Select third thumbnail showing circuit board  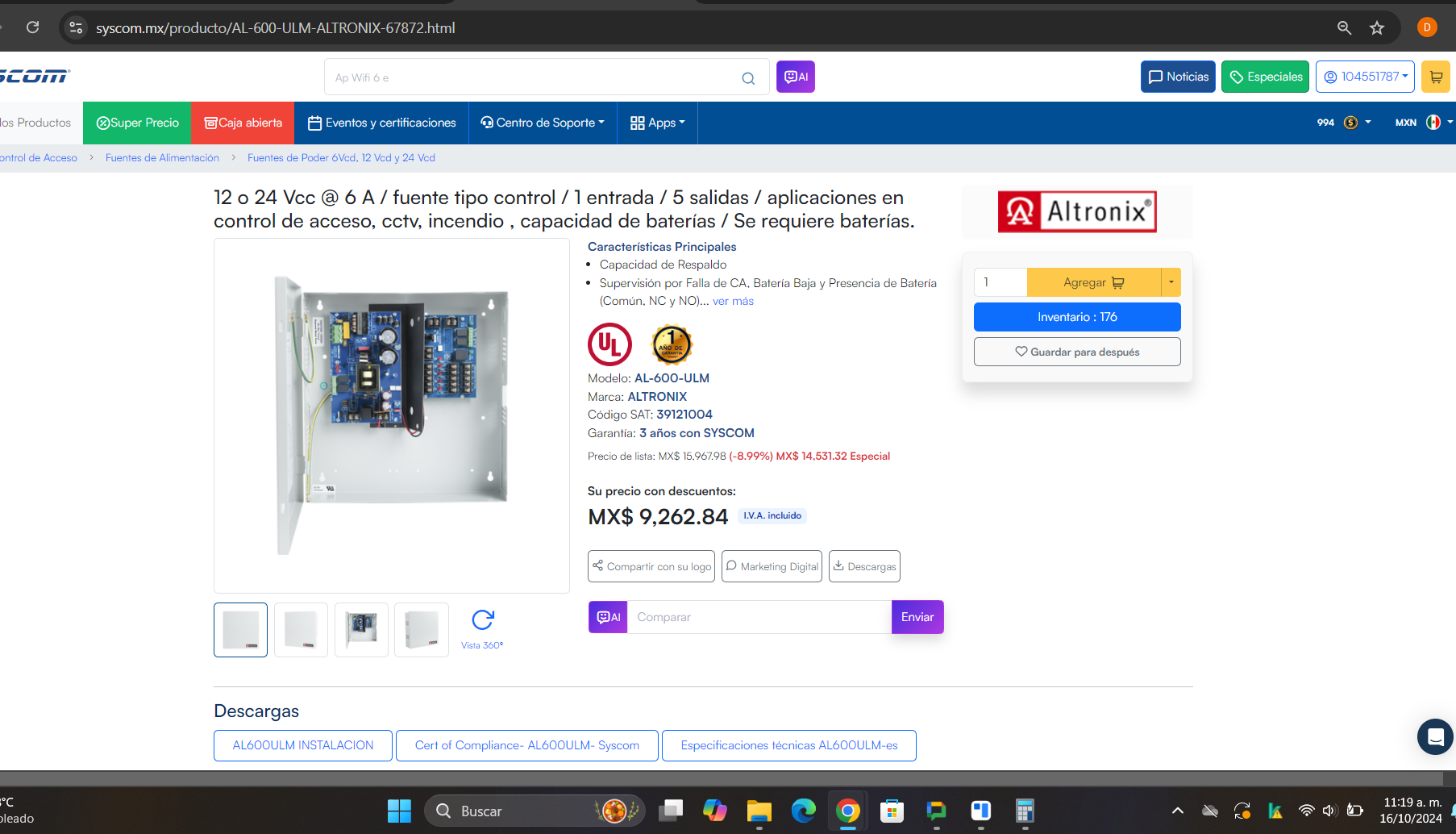coord(361,630)
